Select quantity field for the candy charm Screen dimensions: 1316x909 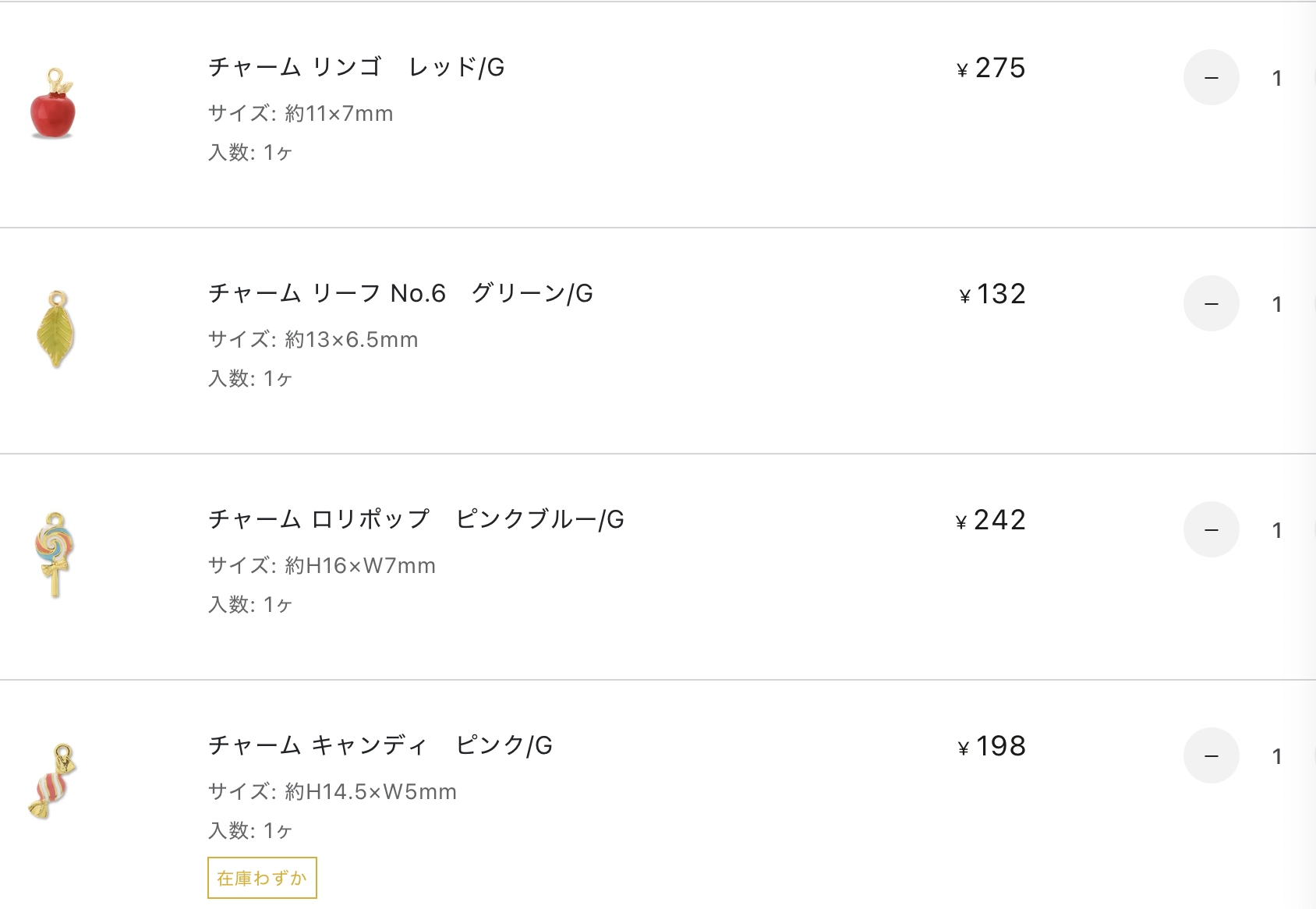[x=1277, y=756]
